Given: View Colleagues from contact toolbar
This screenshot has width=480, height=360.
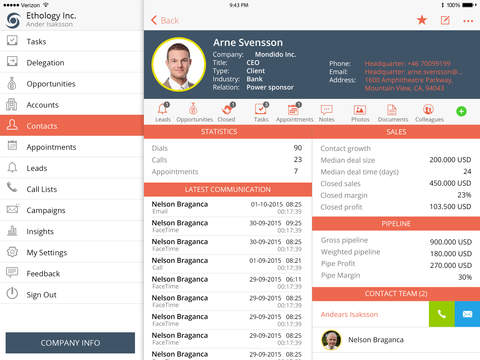Looking at the screenshot, I should click(429, 113).
